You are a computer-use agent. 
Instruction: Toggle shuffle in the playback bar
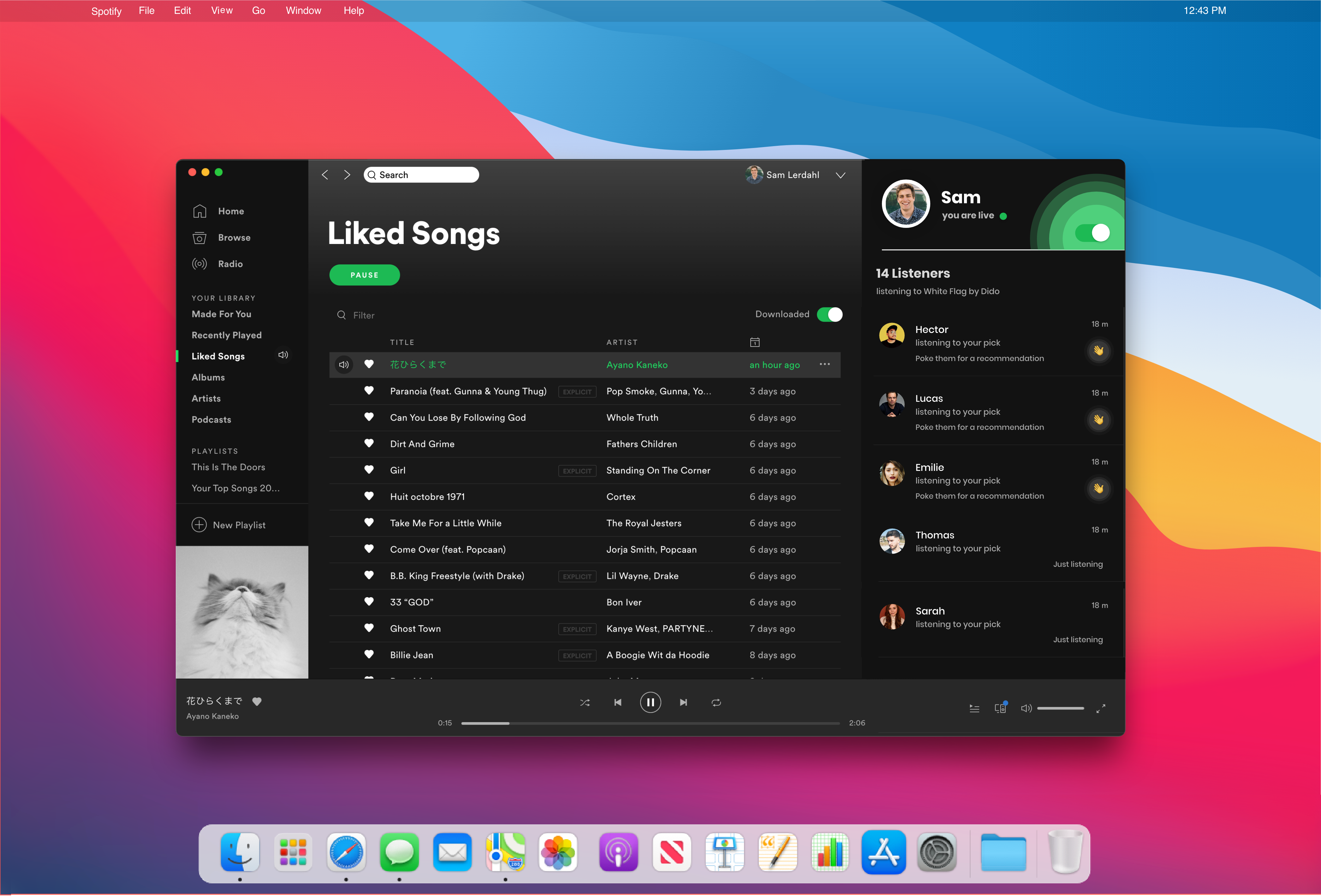point(584,703)
